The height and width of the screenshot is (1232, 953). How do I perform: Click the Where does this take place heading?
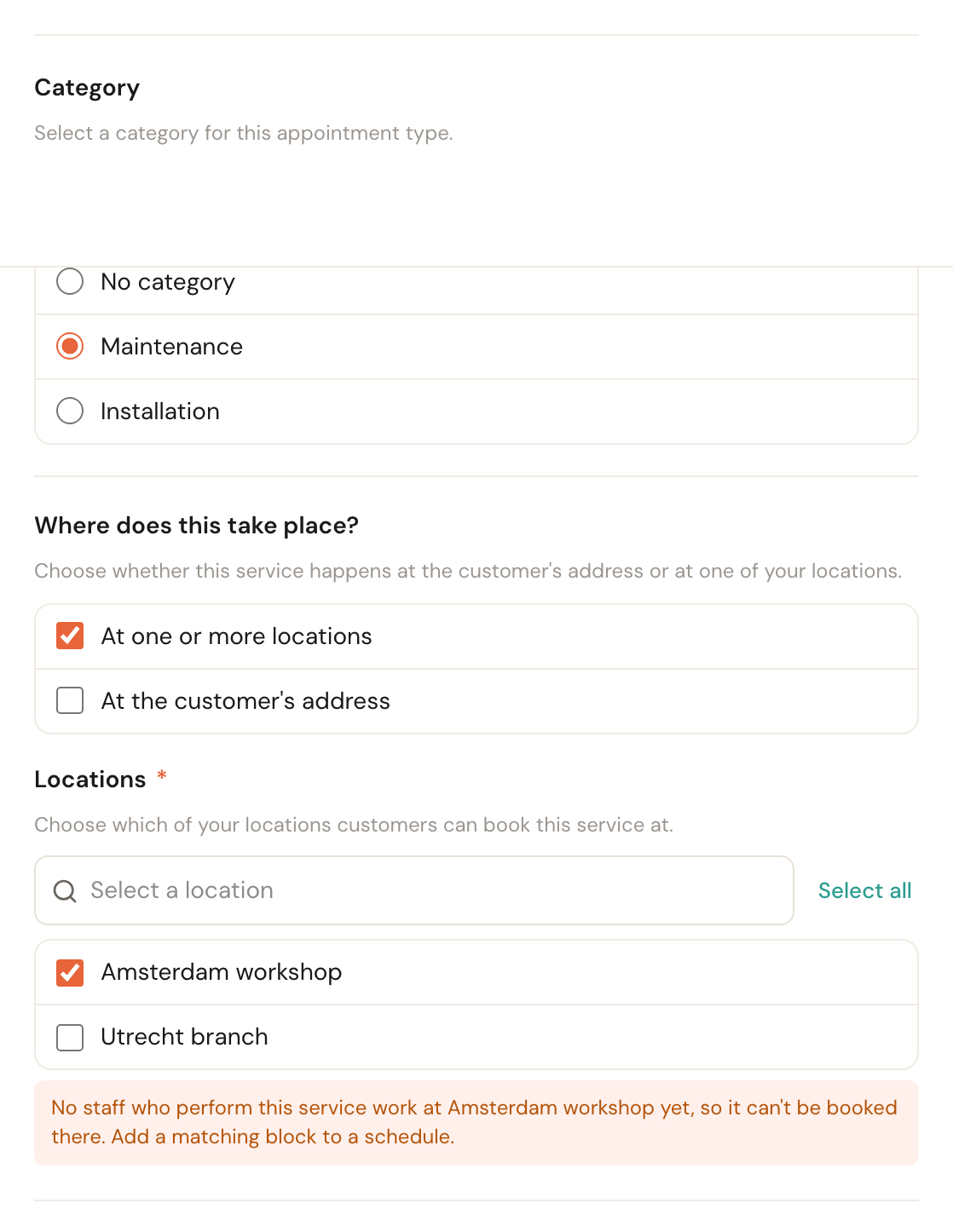click(x=196, y=526)
